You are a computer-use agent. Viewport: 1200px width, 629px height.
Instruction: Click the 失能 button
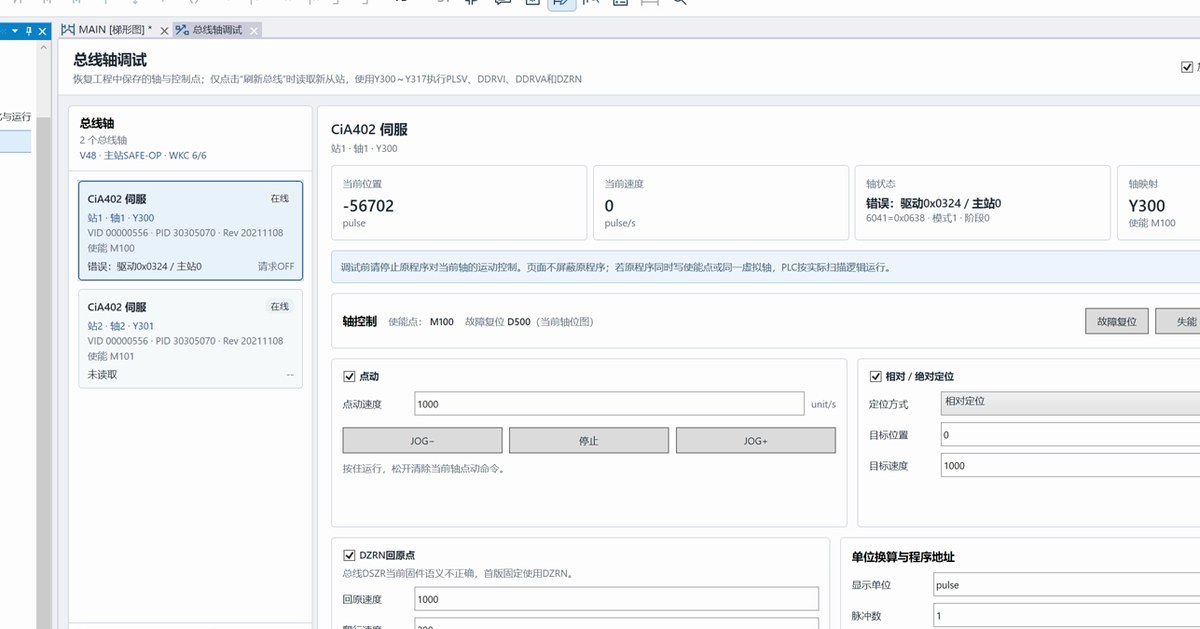point(1178,321)
